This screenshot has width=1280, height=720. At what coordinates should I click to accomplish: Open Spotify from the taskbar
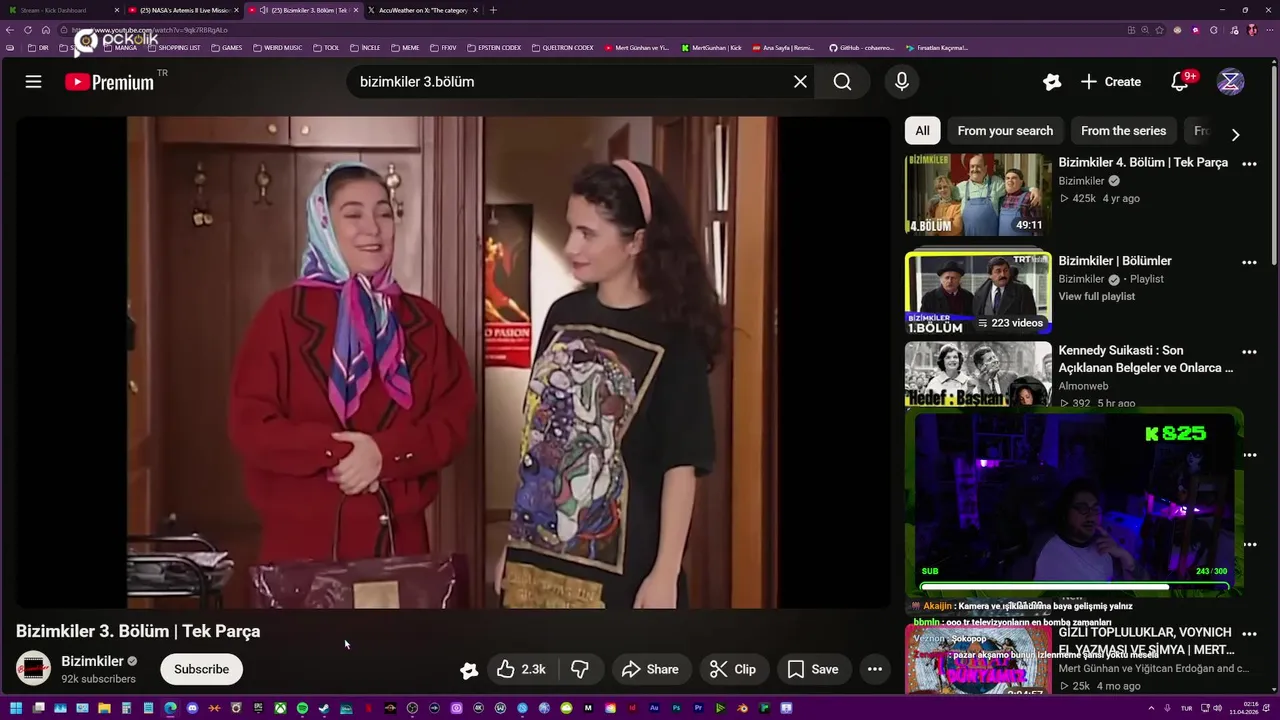tap(302, 708)
